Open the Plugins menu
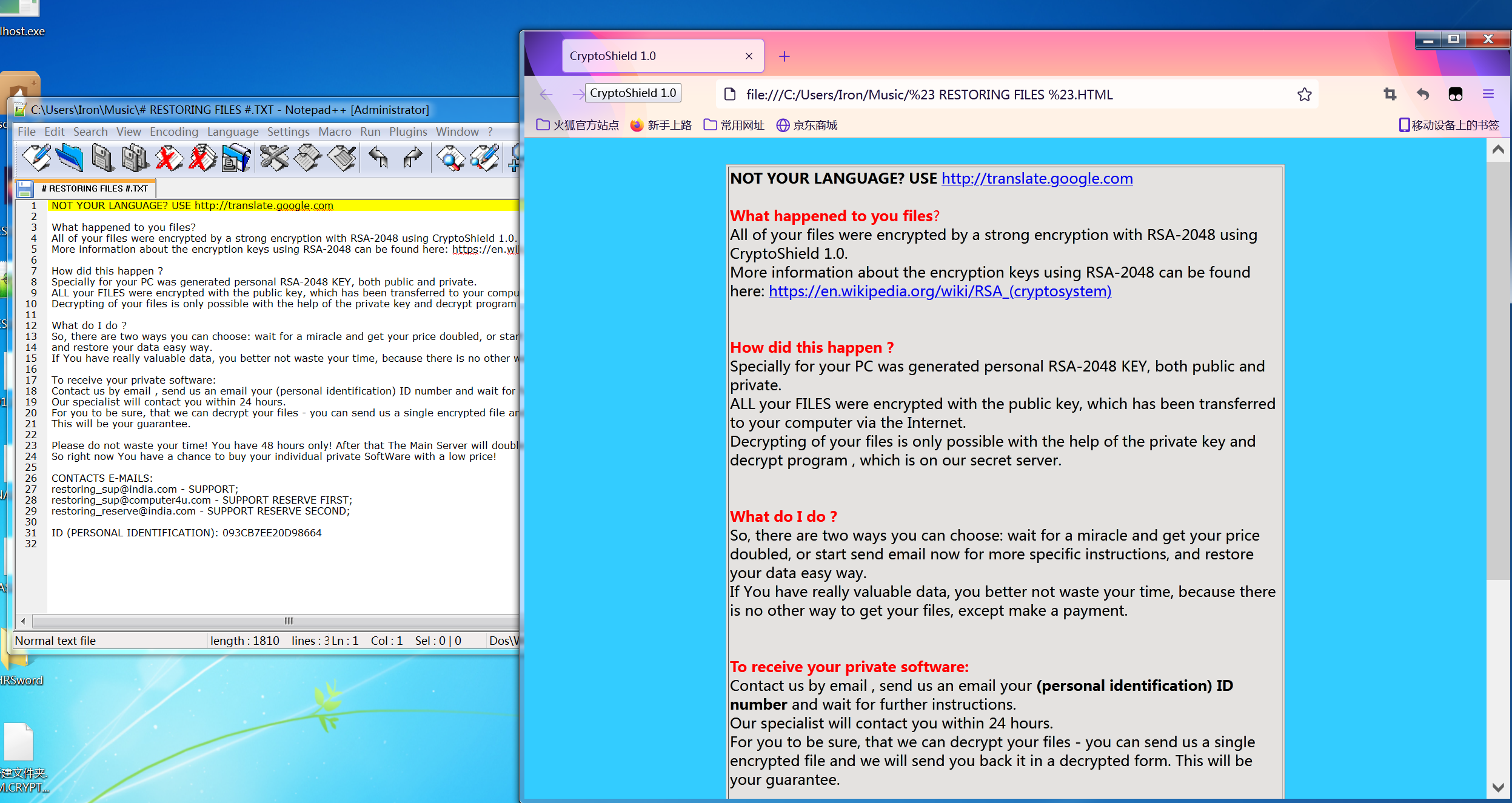 click(x=407, y=132)
